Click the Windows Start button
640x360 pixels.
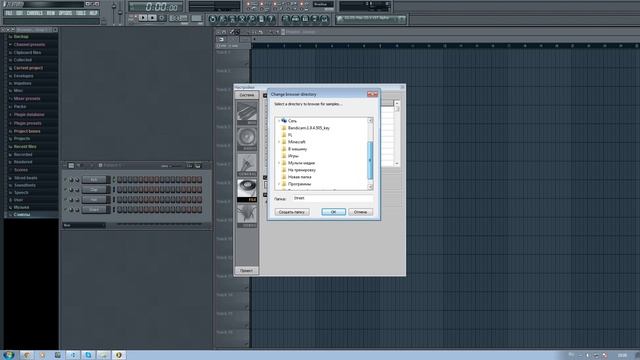pos(9,355)
